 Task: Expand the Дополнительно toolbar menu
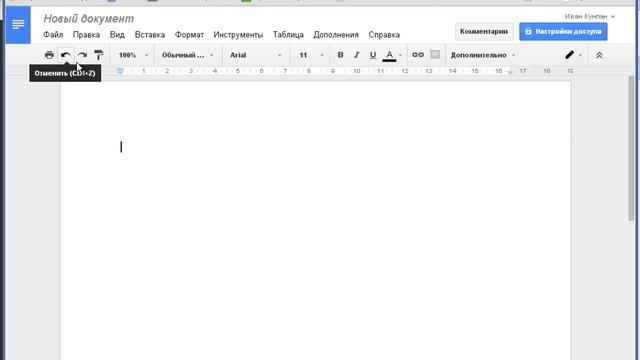pos(482,55)
